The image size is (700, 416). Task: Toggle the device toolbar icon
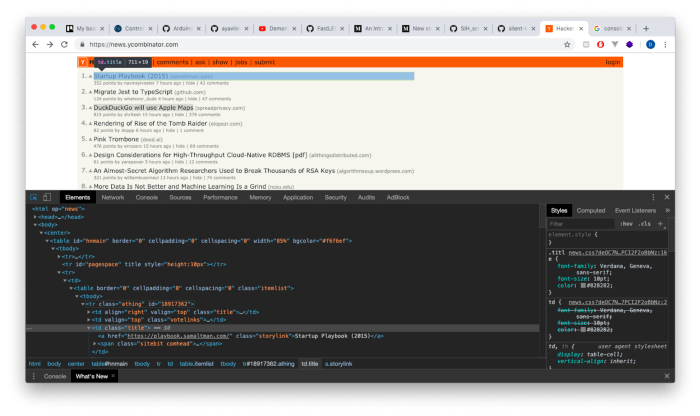pos(47,197)
